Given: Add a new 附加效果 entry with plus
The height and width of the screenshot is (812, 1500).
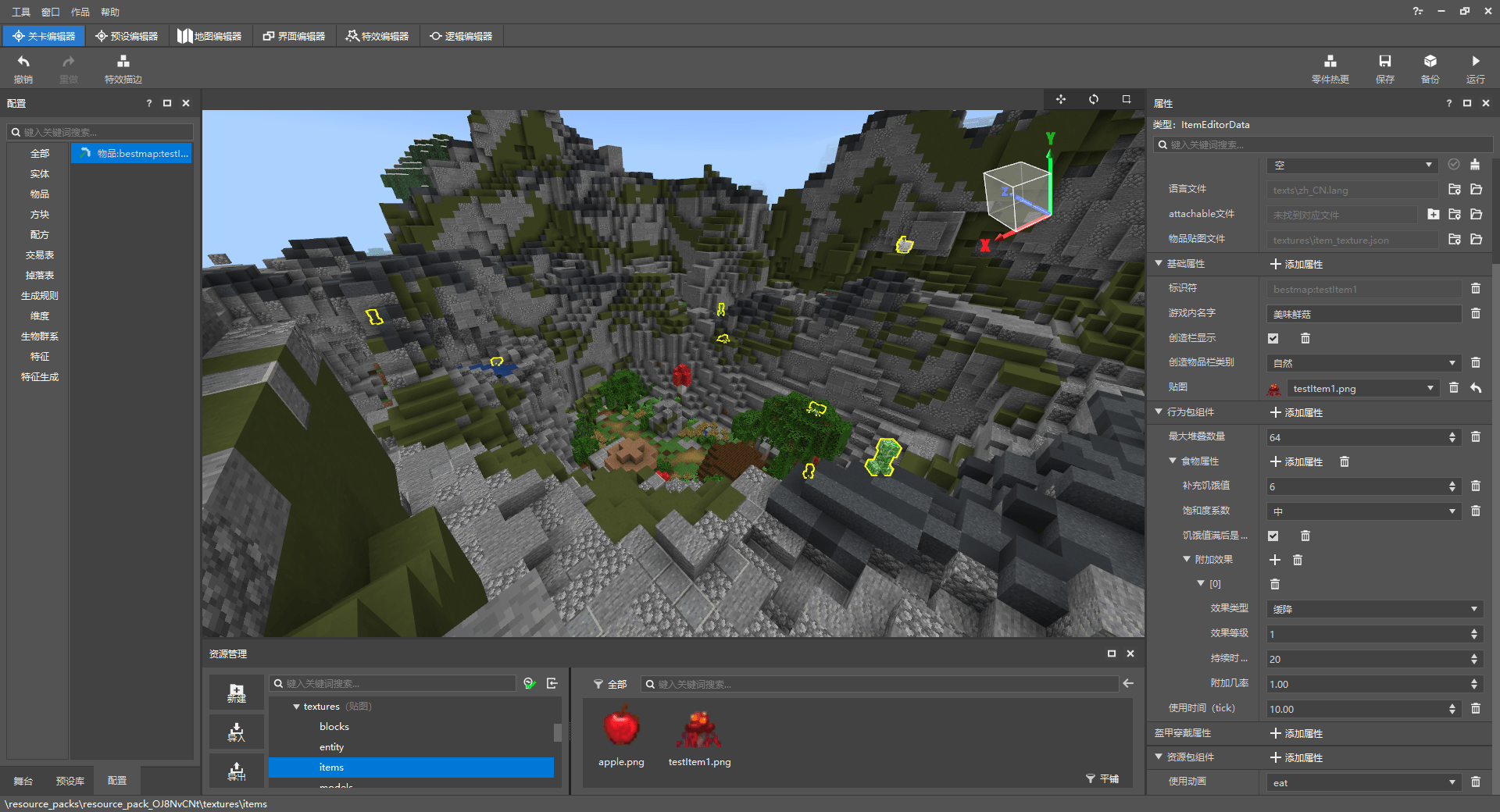Looking at the screenshot, I should pyautogui.click(x=1275, y=560).
